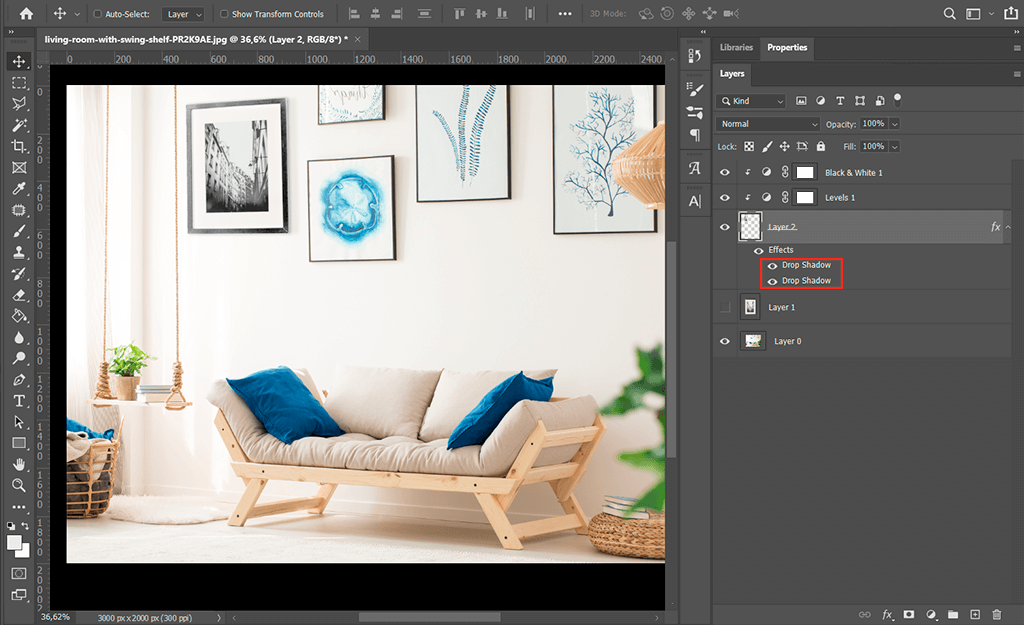Create new adjustment layer icon
The image size is (1024, 625).
pyautogui.click(x=931, y=614)
